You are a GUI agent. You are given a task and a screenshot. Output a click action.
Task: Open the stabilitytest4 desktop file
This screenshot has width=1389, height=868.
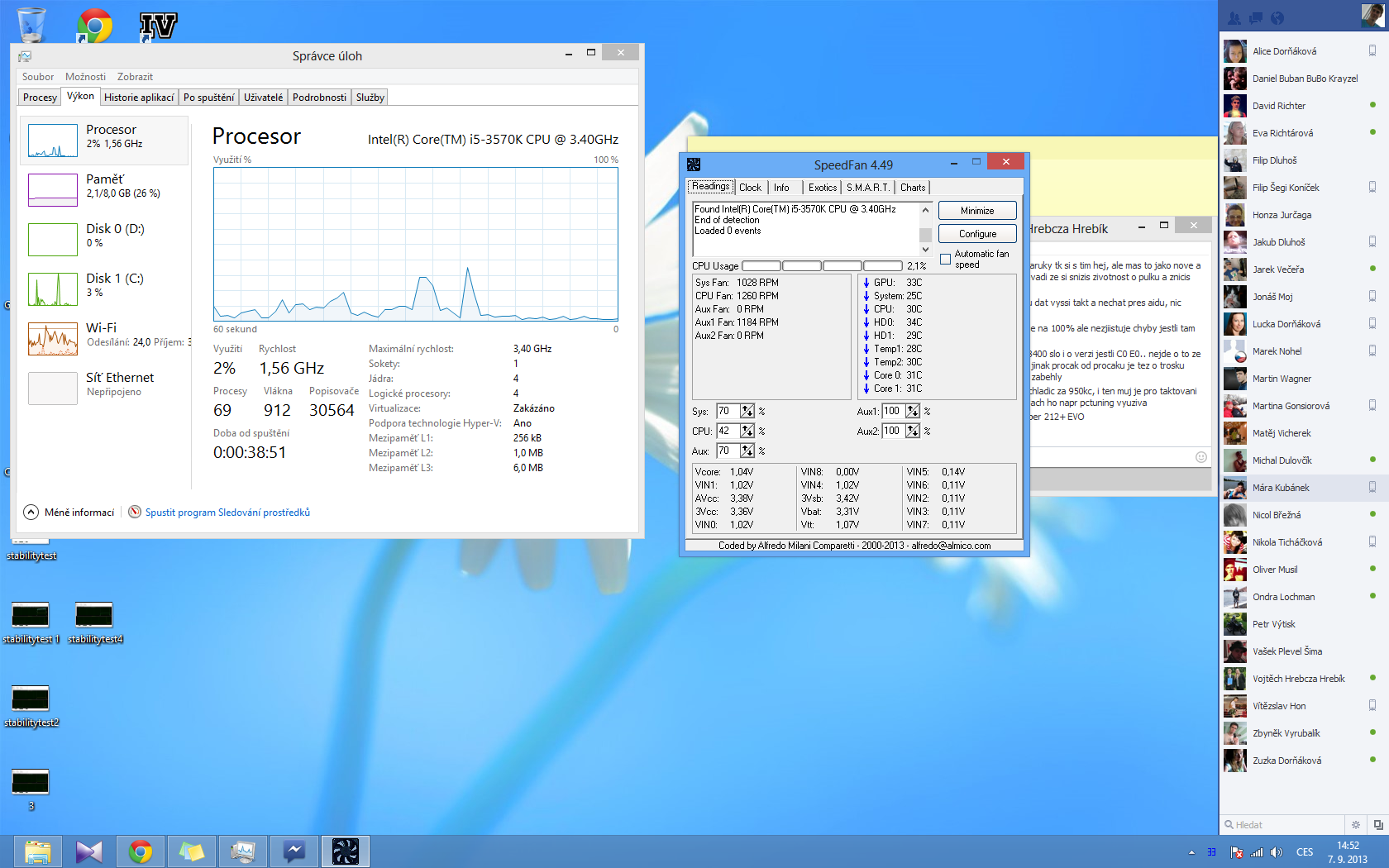tap(94, 616)
